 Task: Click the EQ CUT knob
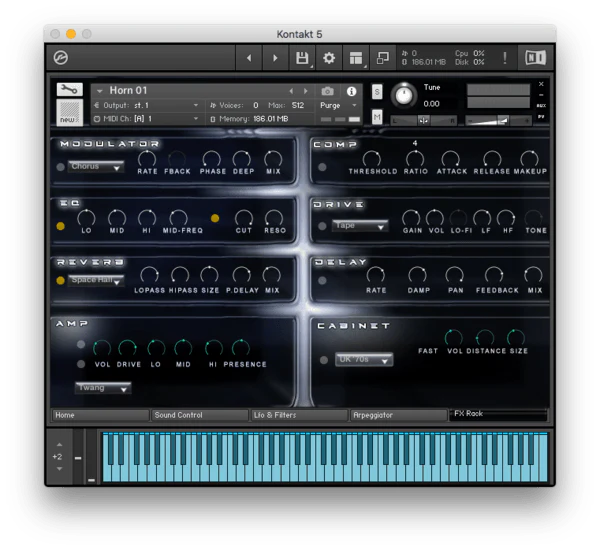[x=244, y=218]
